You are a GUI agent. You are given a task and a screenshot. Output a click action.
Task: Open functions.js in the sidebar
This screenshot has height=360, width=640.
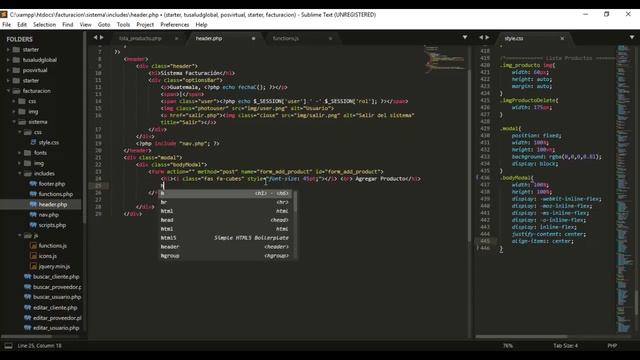(53, 246)
